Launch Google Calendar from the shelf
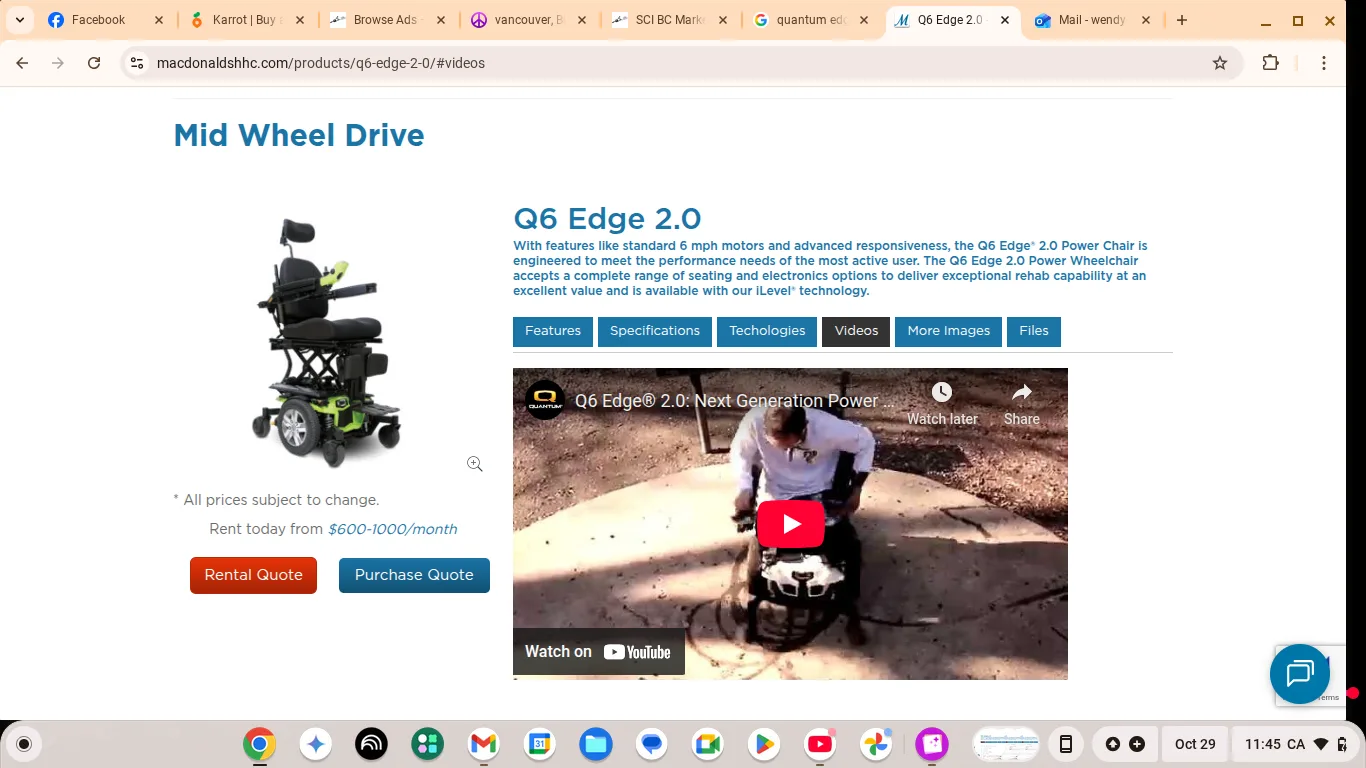The height and width of the screenshot is (768, 1366). (539, 744)
